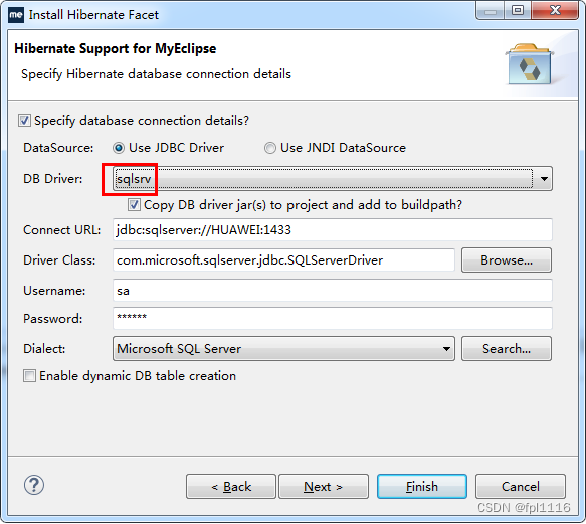Screen dimensions: 586x524
Task: Toggle Copy DB driver jars checkbox
Action: coord(134,205)
